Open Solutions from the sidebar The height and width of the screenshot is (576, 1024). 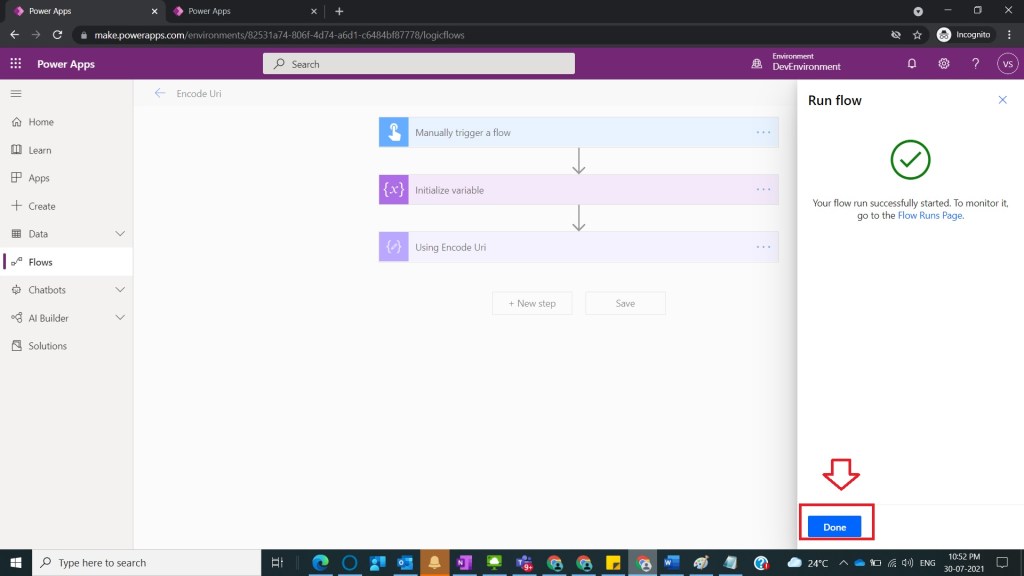[x=47, y=346]
